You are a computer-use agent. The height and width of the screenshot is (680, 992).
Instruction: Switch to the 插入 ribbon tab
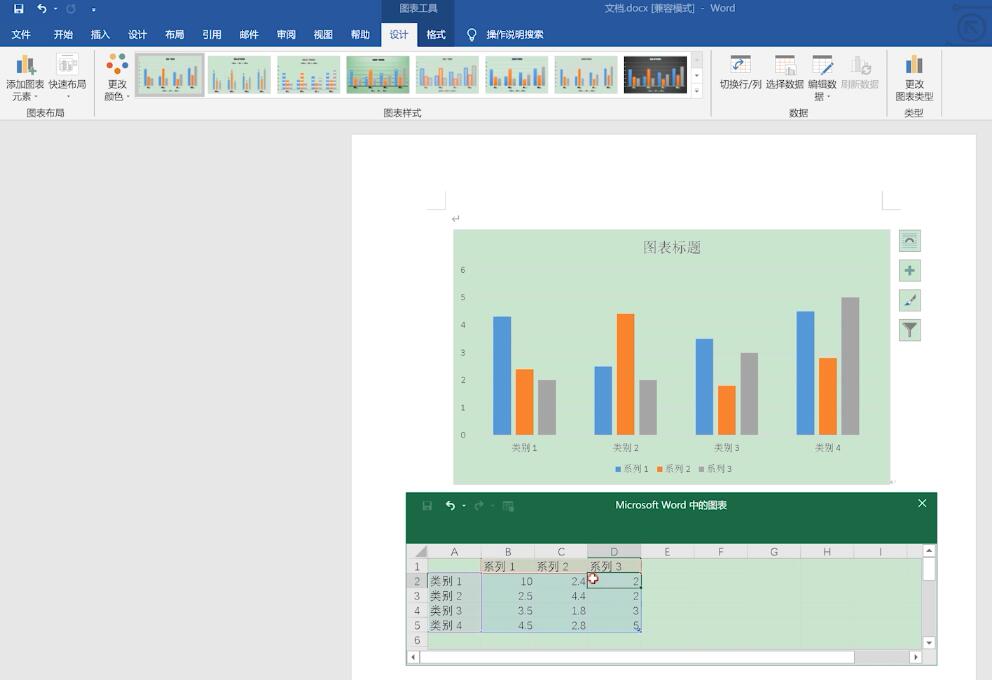click(100, 35)
